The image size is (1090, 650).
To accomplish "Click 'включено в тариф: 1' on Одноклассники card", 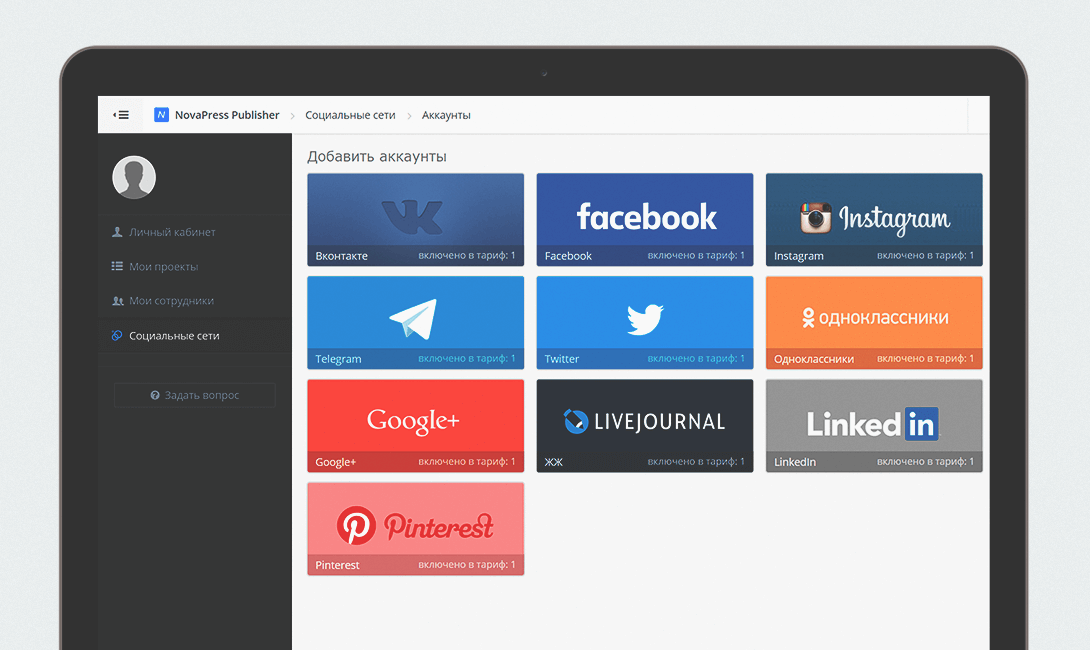I will tap(925, 359).
